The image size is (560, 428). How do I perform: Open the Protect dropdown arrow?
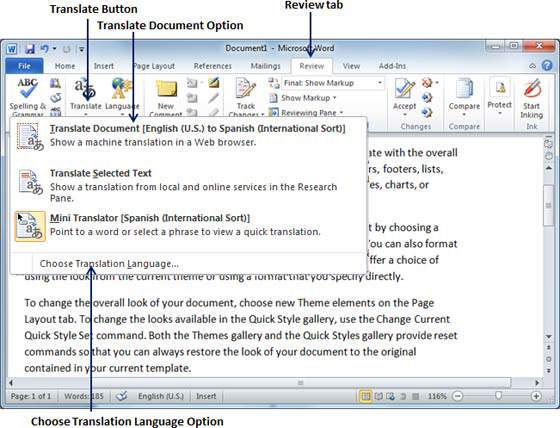pos(500,114)
